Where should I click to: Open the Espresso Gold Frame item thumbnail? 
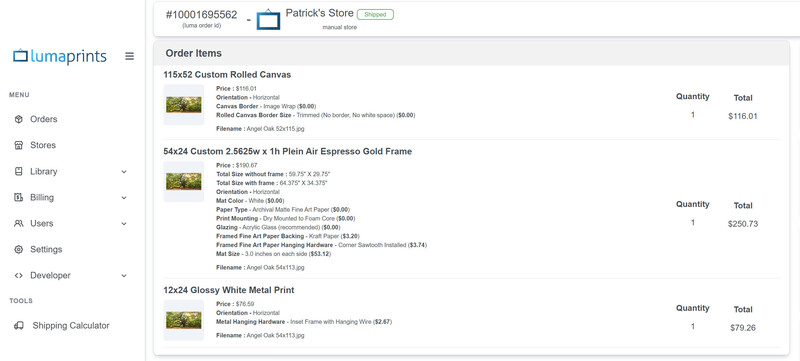[x=184, y=182]
